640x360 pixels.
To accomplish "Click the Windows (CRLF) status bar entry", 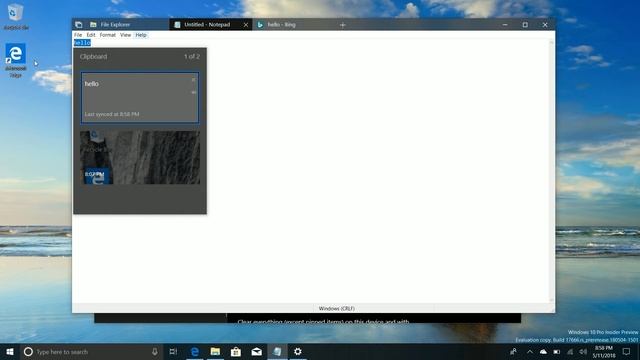I will tap(337, 309).
